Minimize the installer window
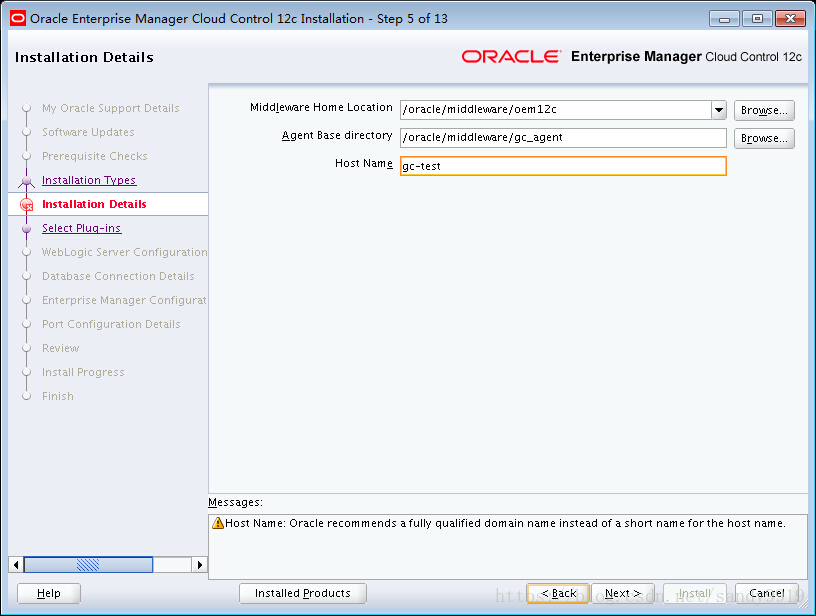 (724, 19)
